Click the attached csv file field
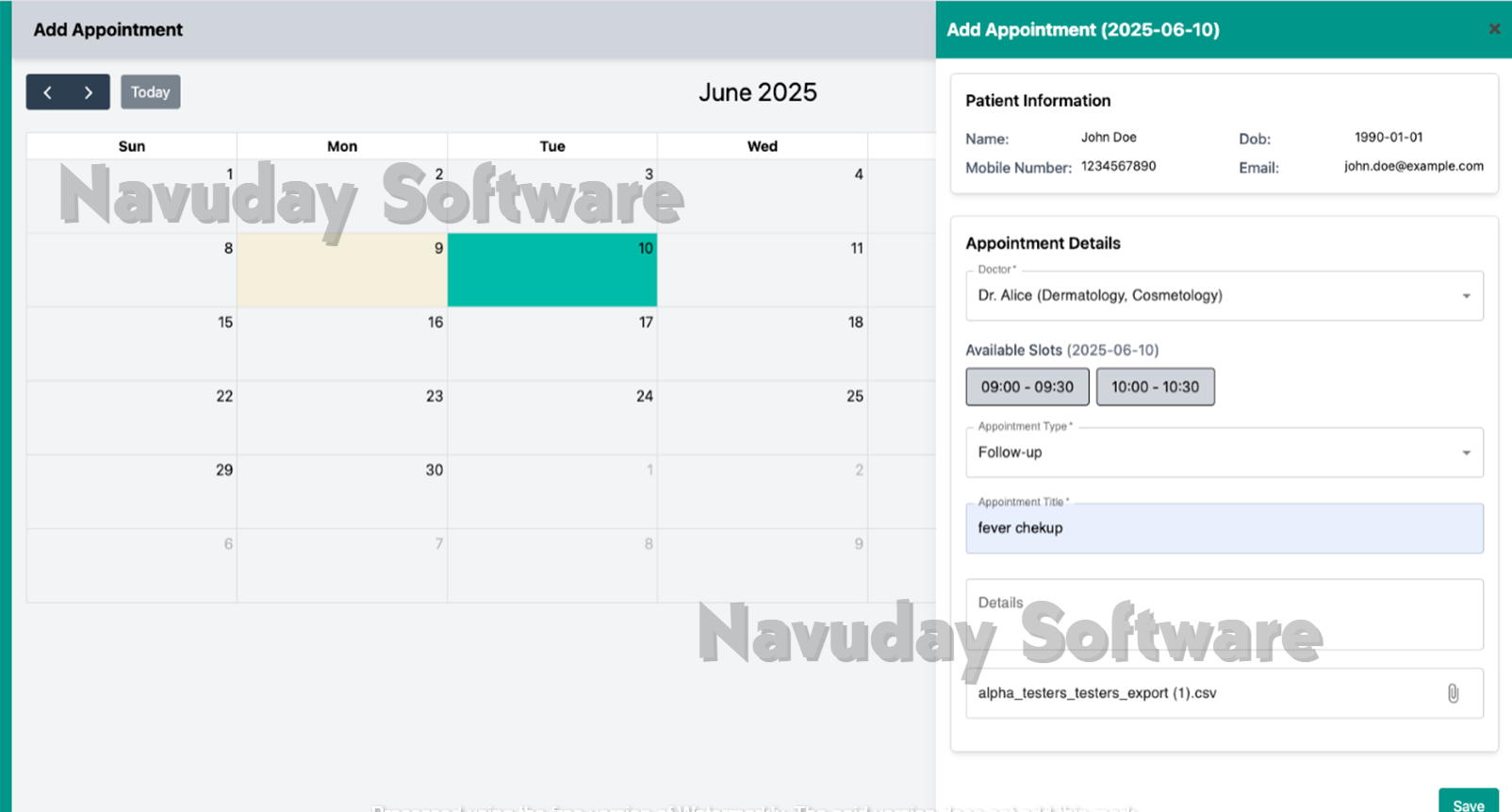1512x812 pixels. (1224, 693)
